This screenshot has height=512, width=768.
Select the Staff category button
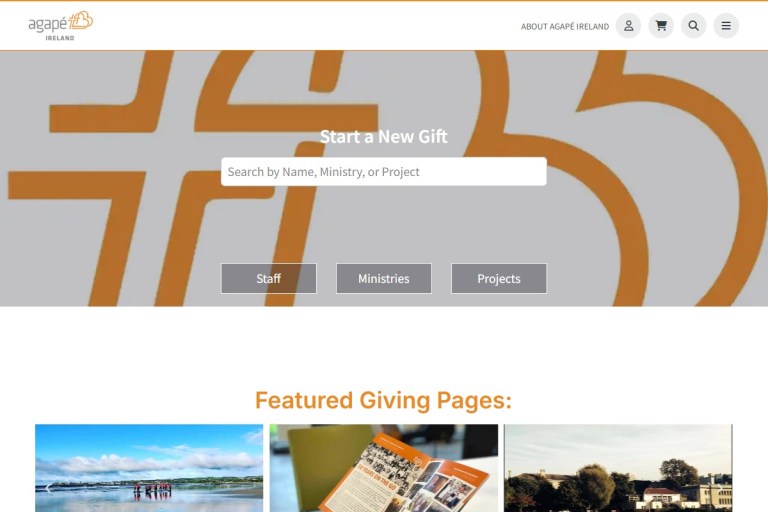268,278
